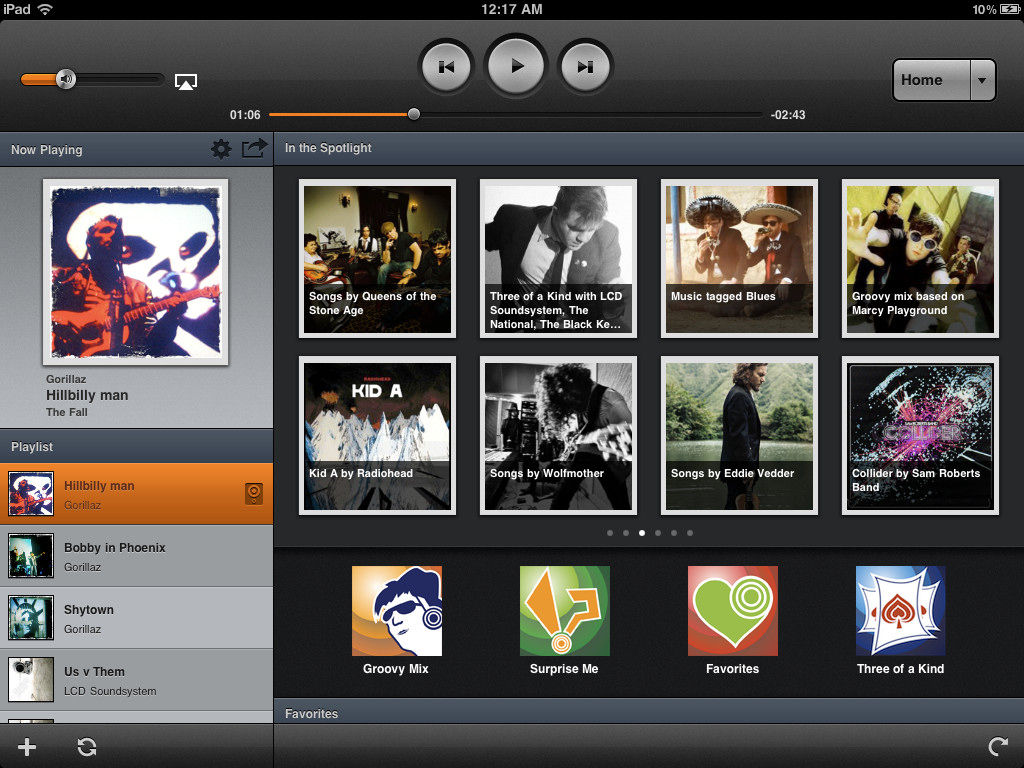Skip to the next track
This screenshot has height=768, width=1024.
tap(585, 67)
